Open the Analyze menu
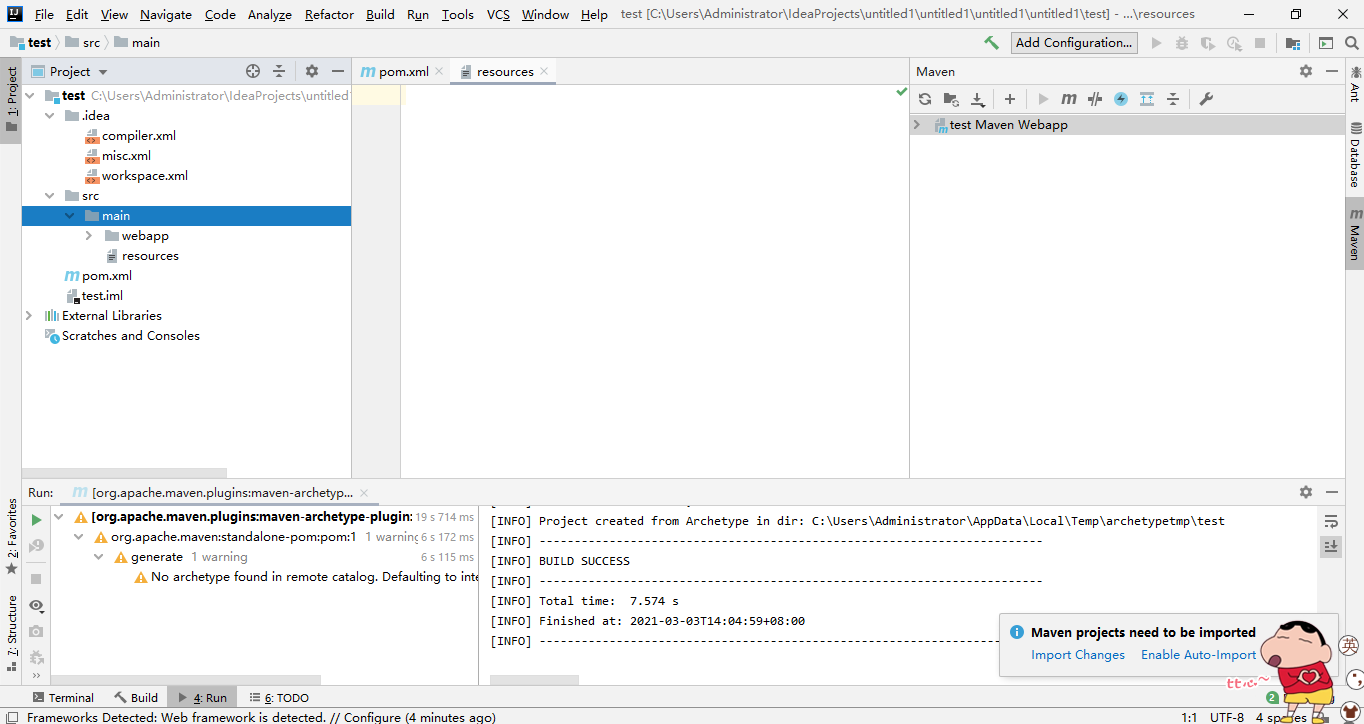1364x724 pixels. tap(270, 14)
